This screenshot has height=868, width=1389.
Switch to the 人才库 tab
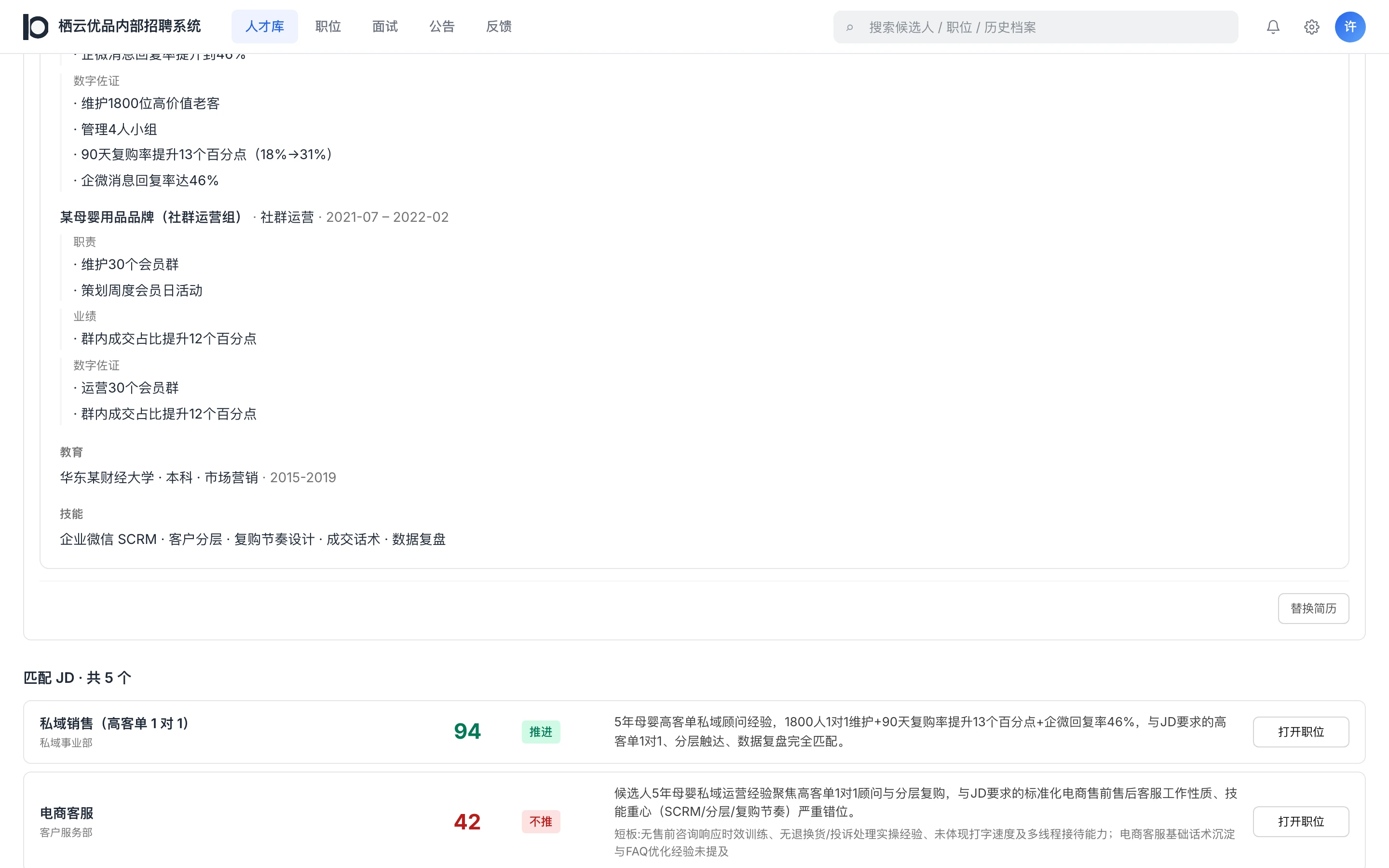point(265,27)
